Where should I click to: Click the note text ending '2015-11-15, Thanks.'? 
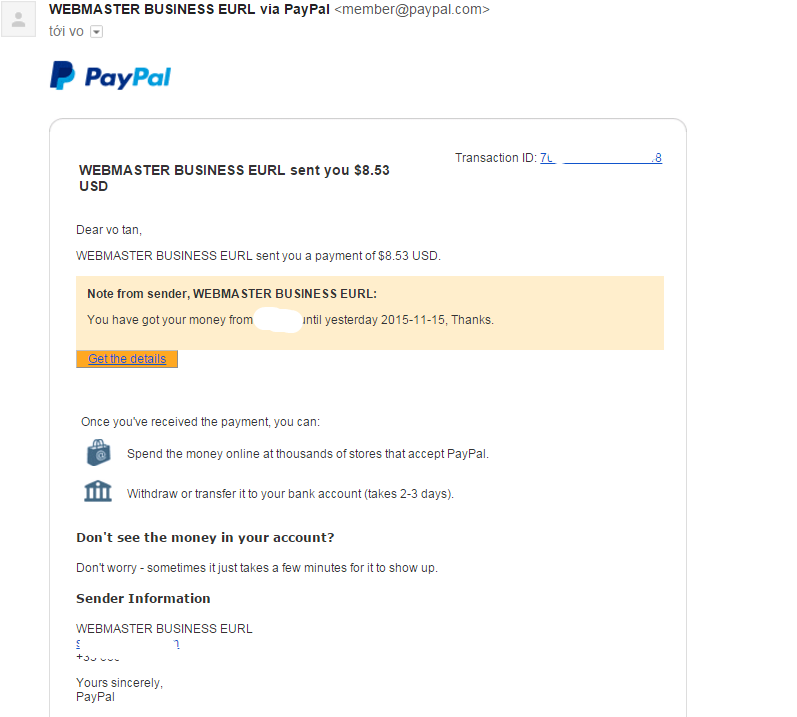click(290, 320)
